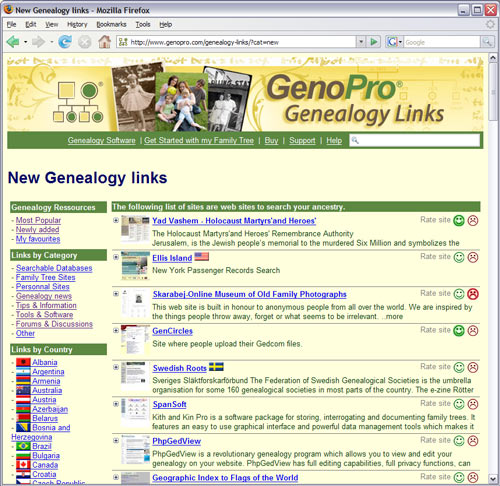Open the Tools menu
The image size is (500, 486).
tap(143, 24)
